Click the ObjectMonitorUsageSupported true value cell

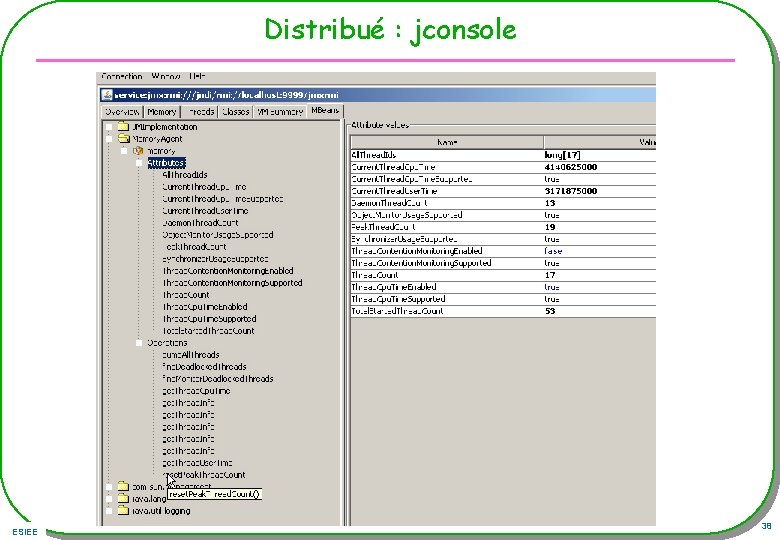[600, 215]
